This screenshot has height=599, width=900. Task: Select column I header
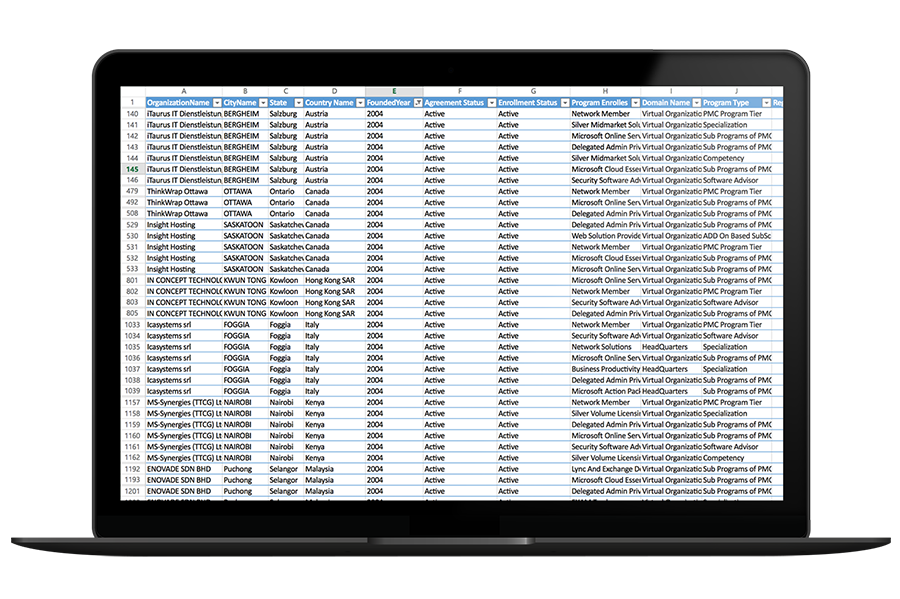coord(671,91)
